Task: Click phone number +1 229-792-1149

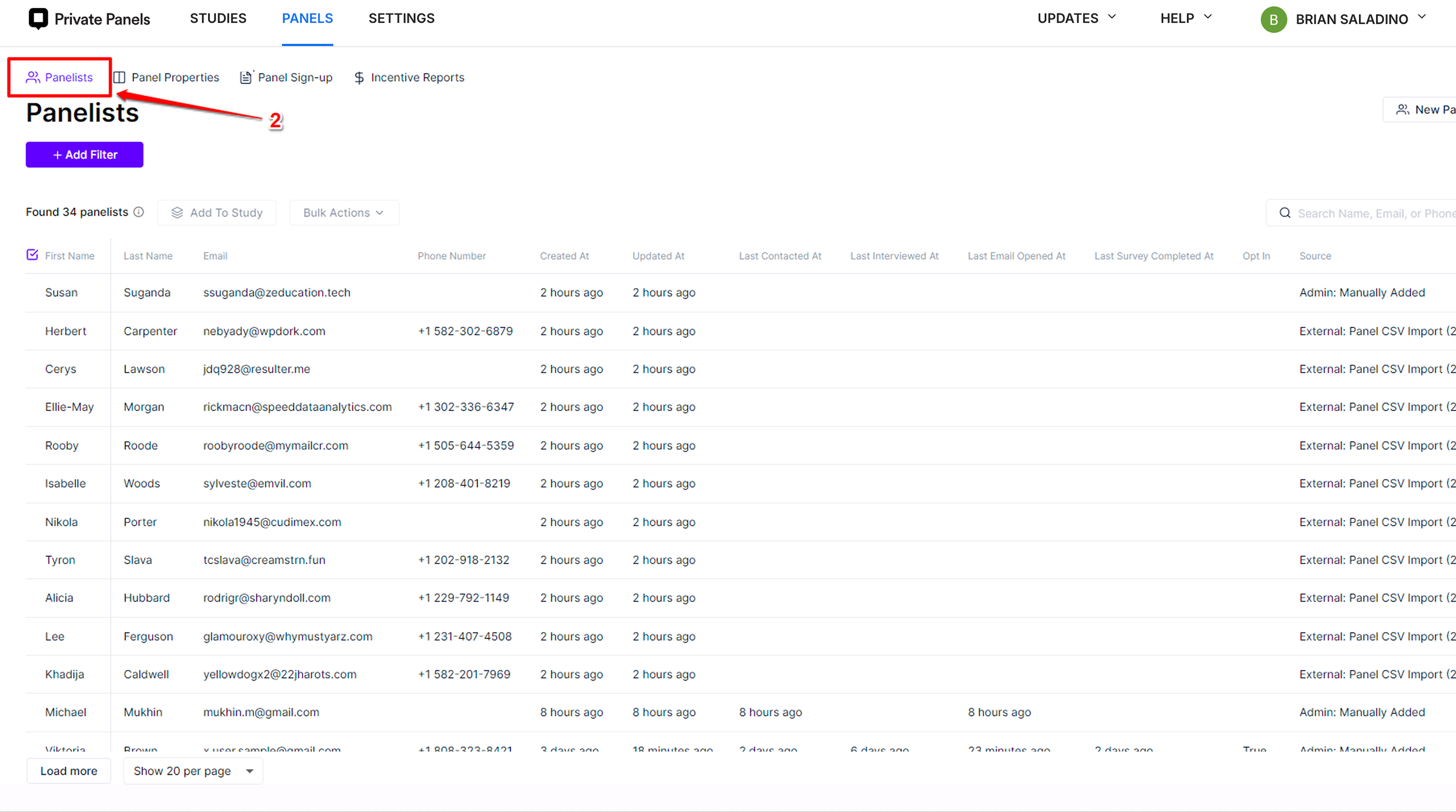Action: click(x=464, y=598)
